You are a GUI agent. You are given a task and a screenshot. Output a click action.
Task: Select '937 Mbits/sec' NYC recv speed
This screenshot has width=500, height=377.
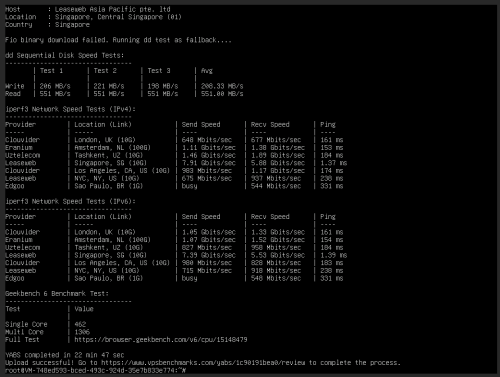tap(276, 178)
